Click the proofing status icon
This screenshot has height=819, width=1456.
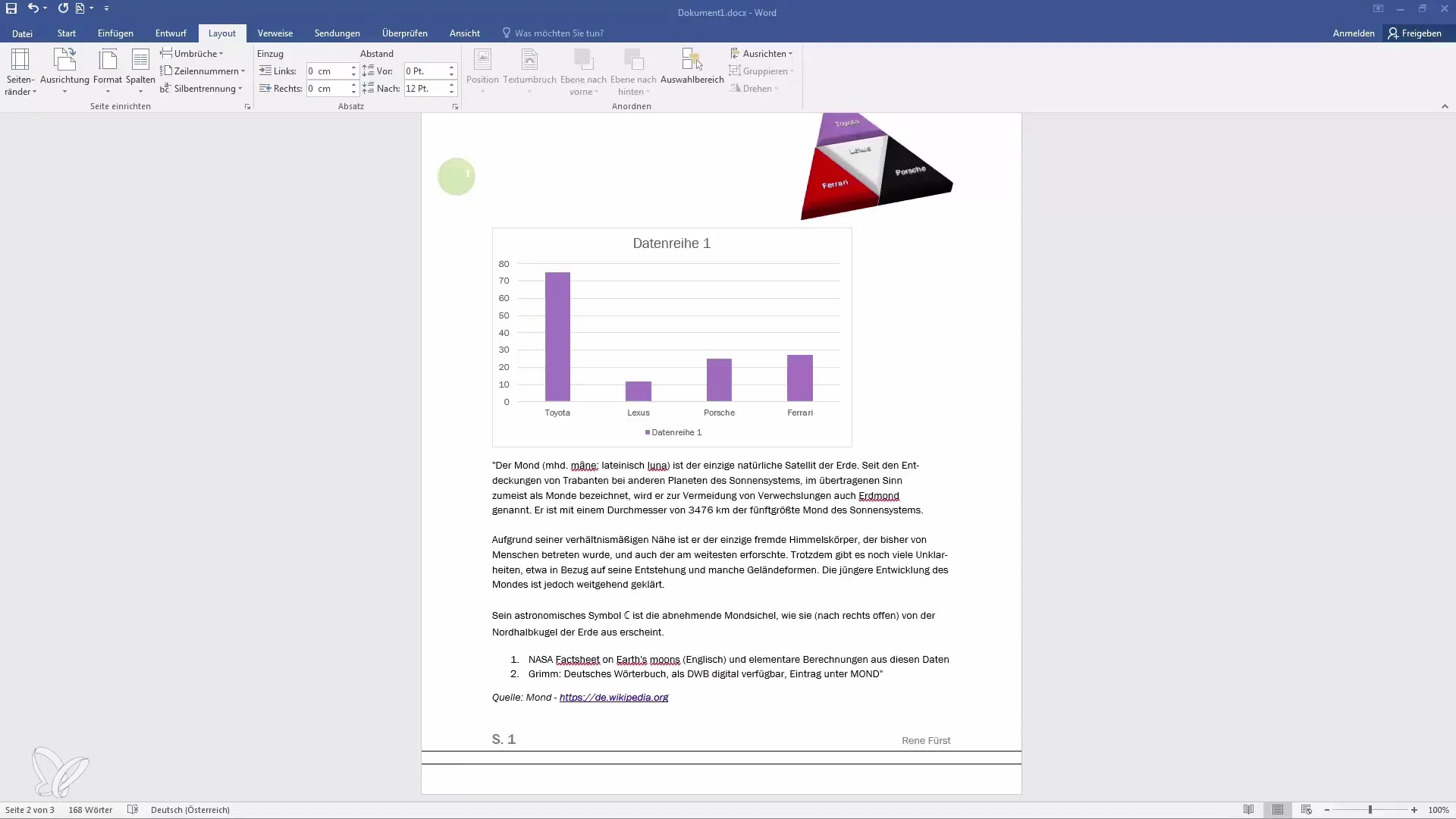(133, 810)
